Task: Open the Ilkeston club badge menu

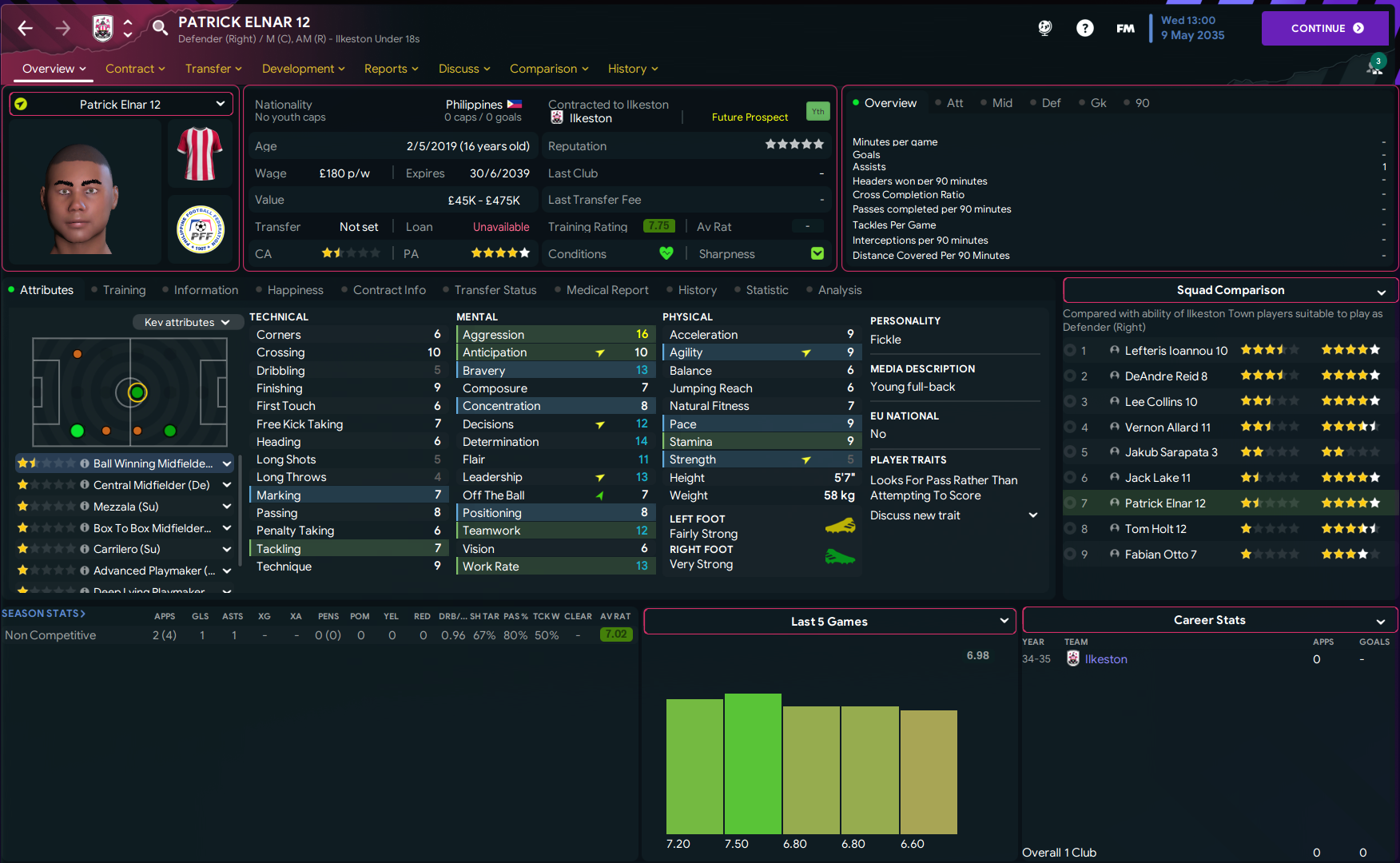Action: tap(103, 29)
